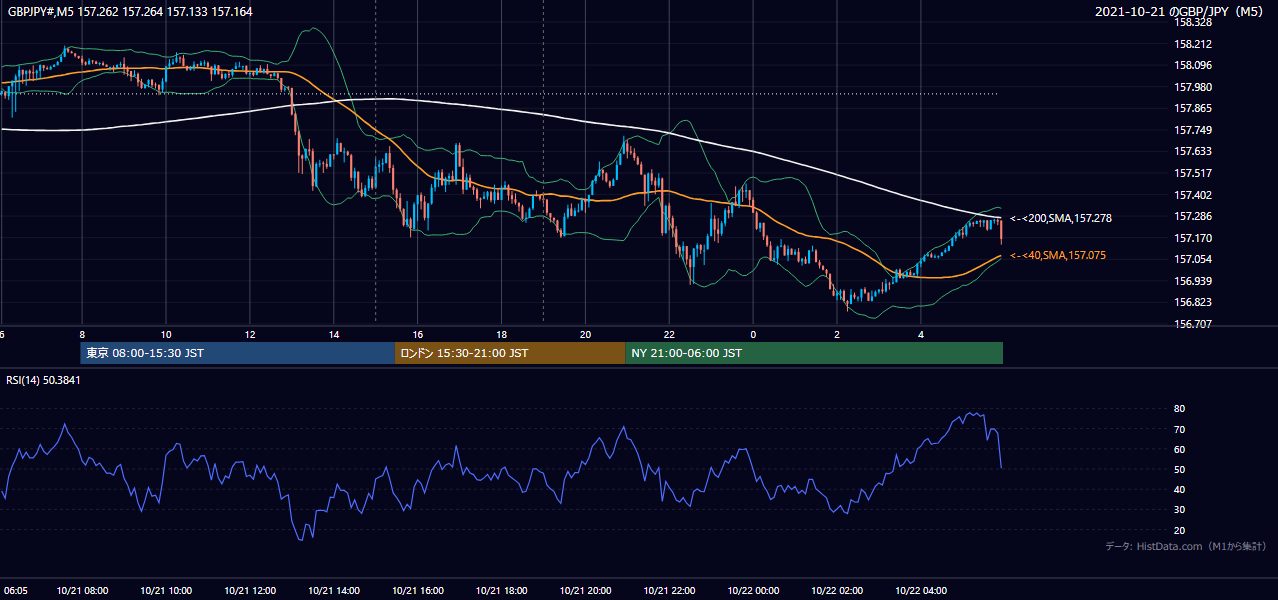This screenshot has height=600, width=1278.
Task: Click the RSI(14) 50.3841 indicator label
Action: pyautogui.click(x=43, y=380)
